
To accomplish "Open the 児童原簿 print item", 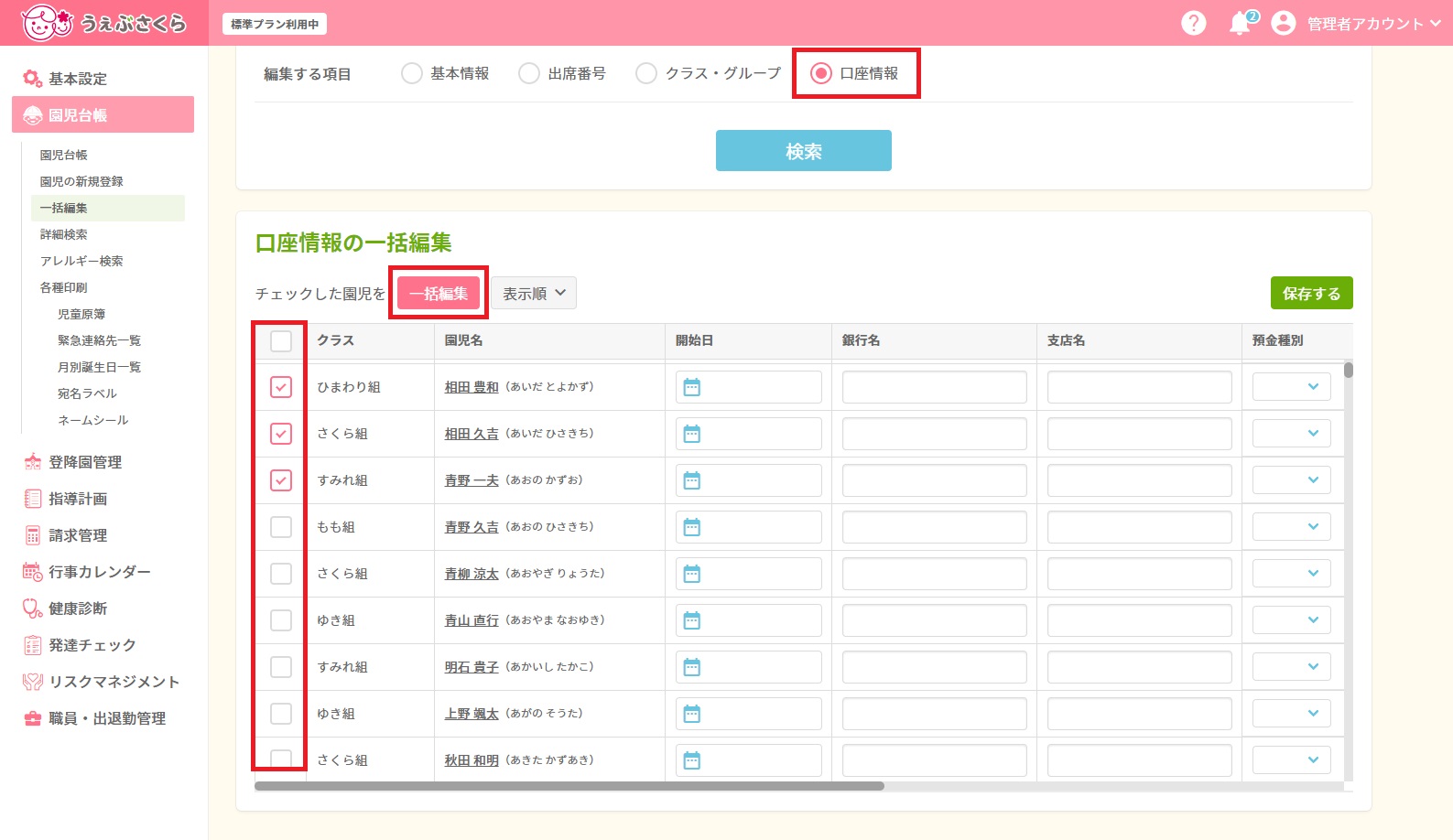I will tap(81, 314).
